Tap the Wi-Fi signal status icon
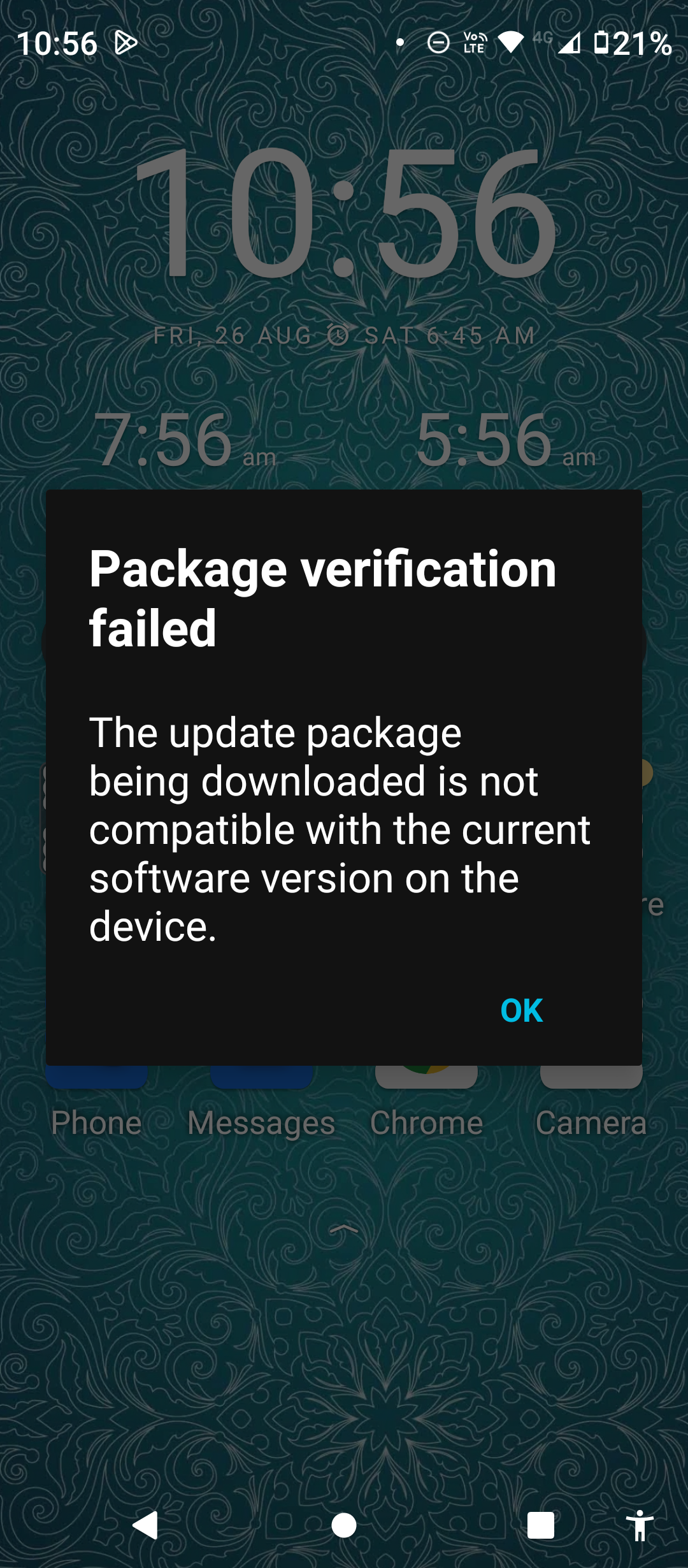 pyautogui.click(x=511, y=43)
